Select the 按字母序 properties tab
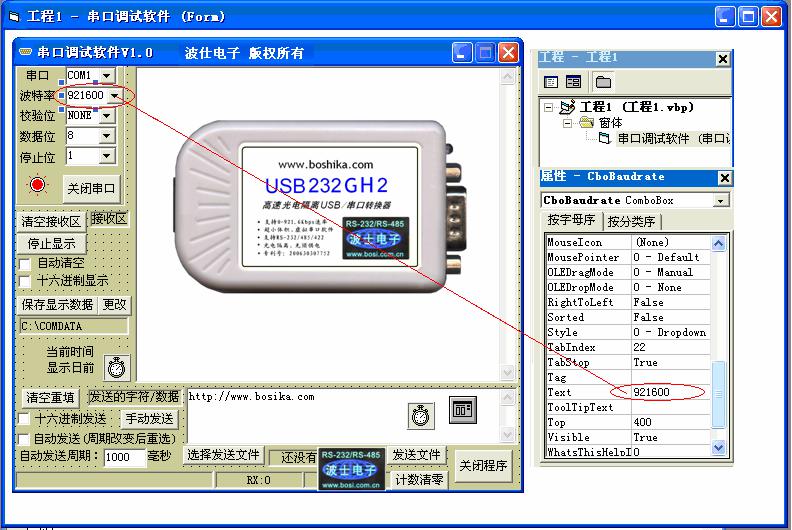The height and width of the screenshot is (530, 792). click(572, 221)
